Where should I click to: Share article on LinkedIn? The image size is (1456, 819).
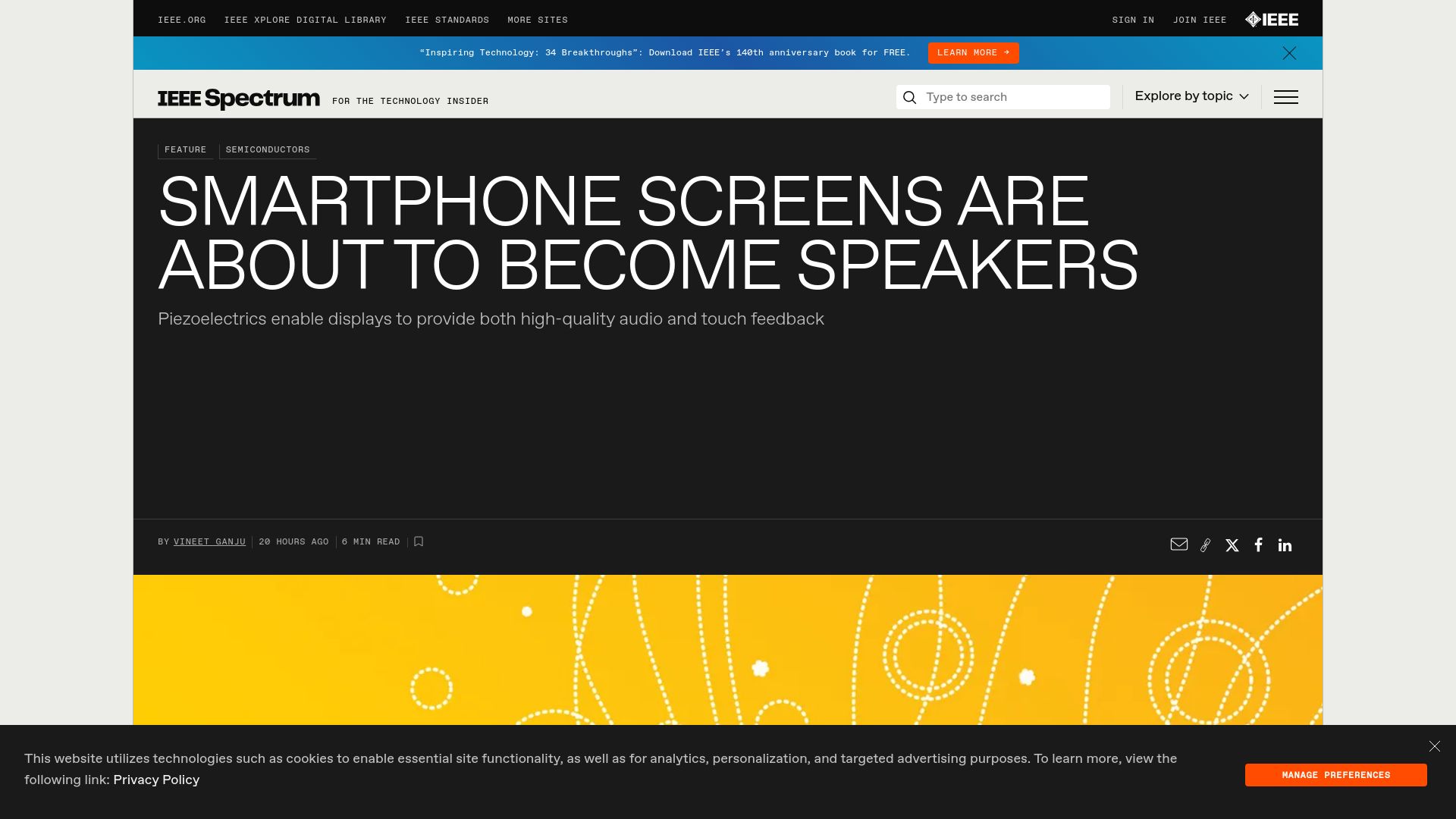pos(1285,545)
